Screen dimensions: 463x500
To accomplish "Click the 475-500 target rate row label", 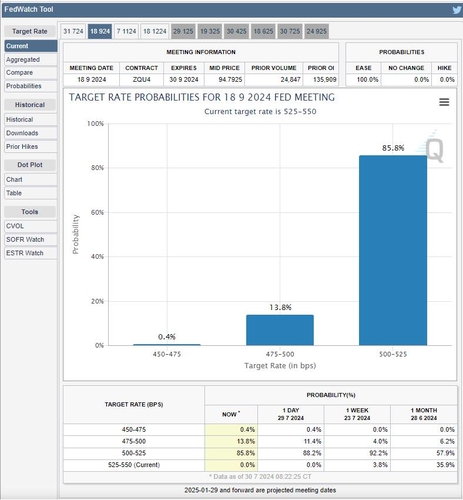I will click(134, 441).
